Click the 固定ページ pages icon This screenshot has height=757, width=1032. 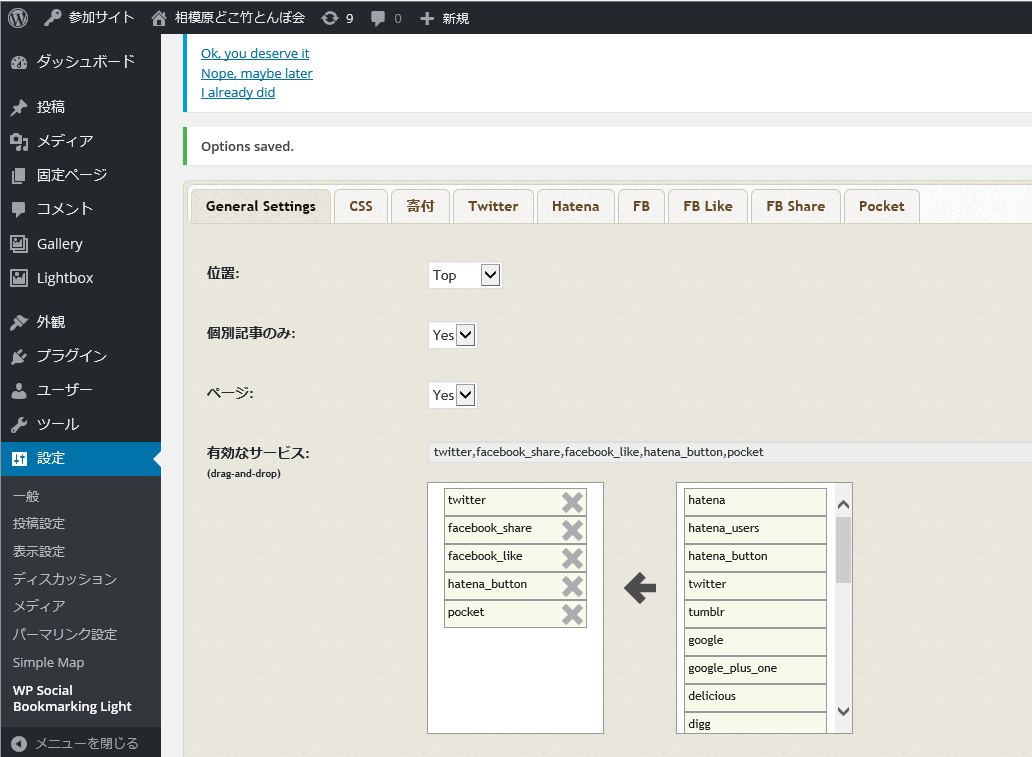tap(19, 175)
